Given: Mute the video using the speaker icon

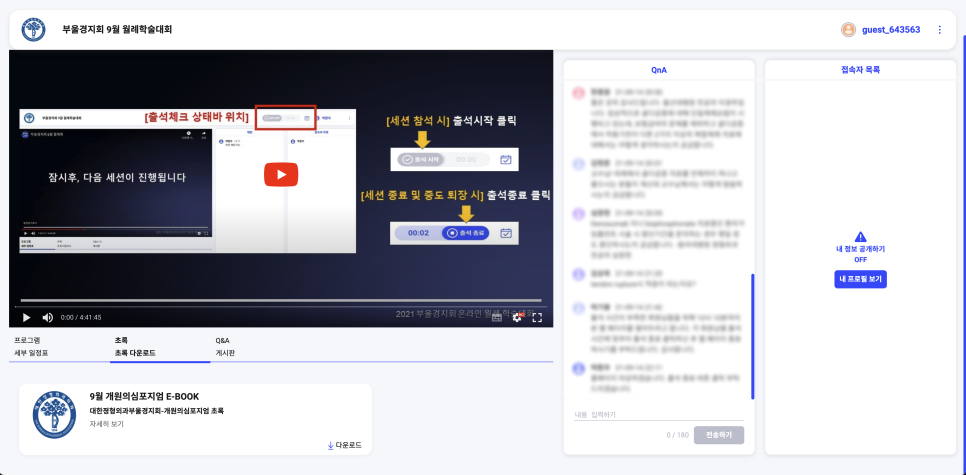Looking at the screenshot, I should tap(47, 317).
